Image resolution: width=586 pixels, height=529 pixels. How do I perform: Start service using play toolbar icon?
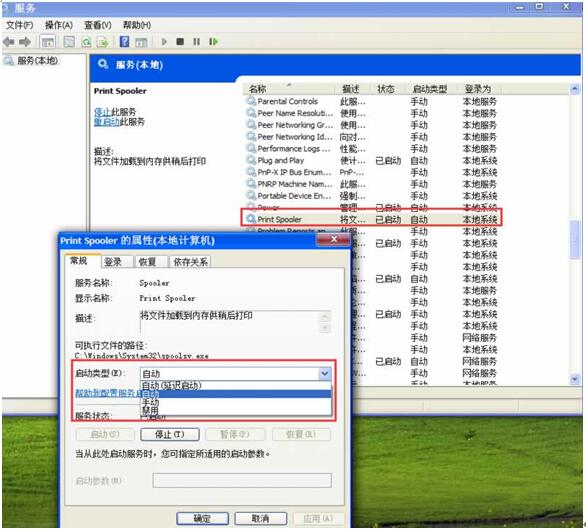(164, 41)
